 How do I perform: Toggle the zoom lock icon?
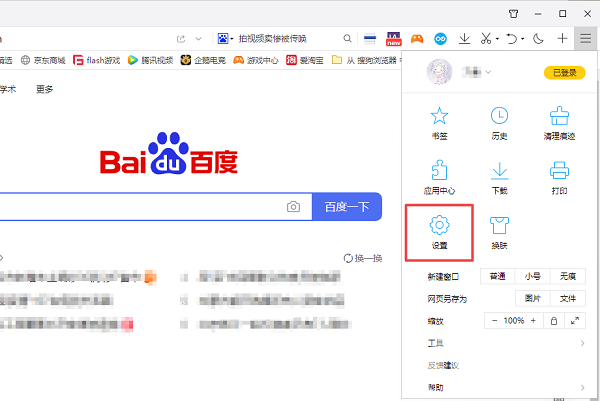[554, 321]
